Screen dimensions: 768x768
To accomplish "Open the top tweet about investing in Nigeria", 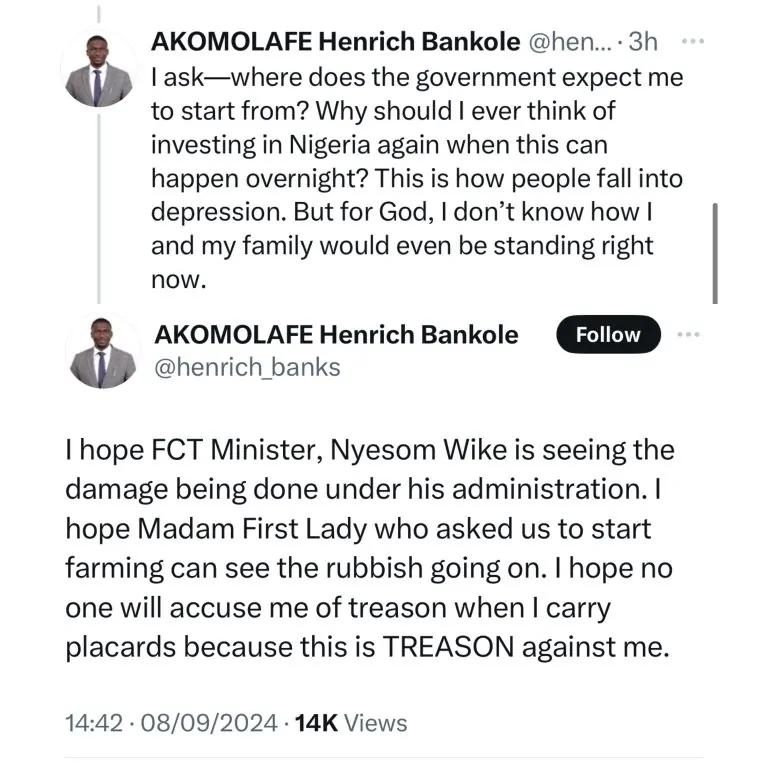I will [x=420, y=160].
